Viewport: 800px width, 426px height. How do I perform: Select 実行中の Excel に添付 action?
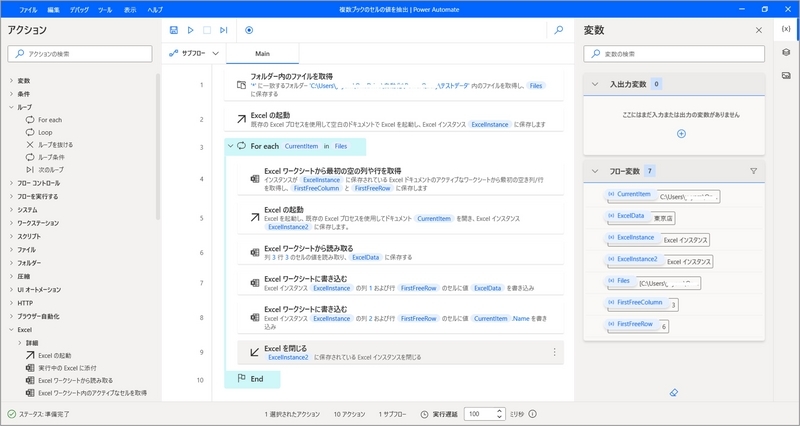click(x=61, y=368)
